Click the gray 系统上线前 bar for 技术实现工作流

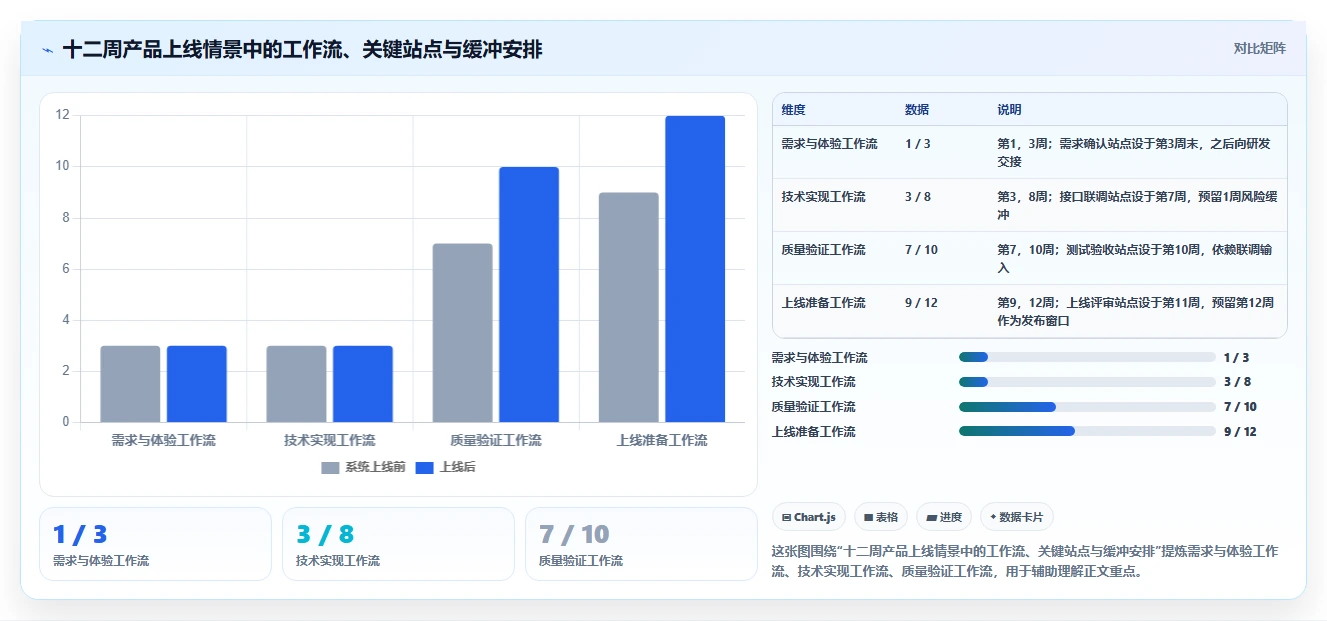296,384
